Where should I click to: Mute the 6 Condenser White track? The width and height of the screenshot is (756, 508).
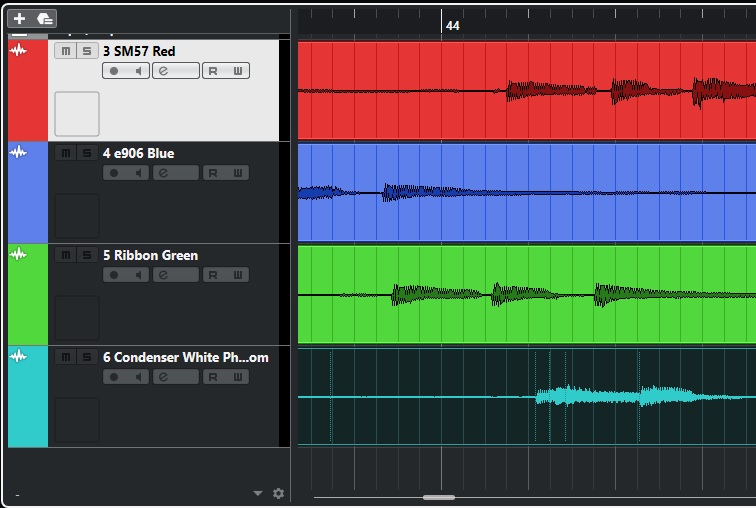coord(66,357)
